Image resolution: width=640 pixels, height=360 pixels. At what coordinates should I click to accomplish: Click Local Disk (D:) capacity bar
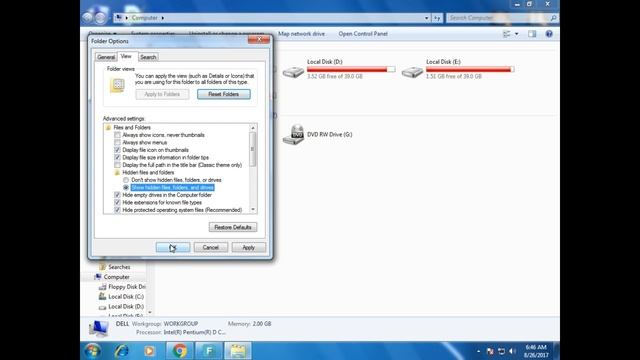click(351, 69)
